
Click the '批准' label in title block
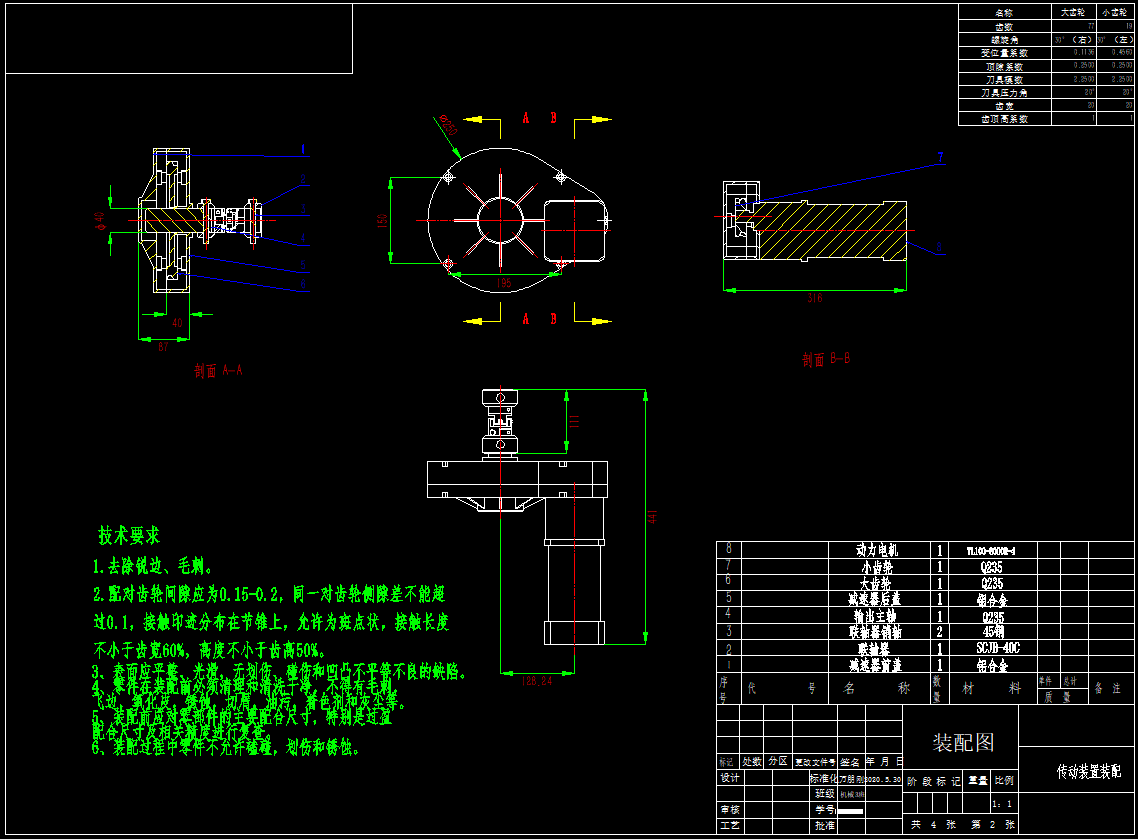click(x=824, y=825)
